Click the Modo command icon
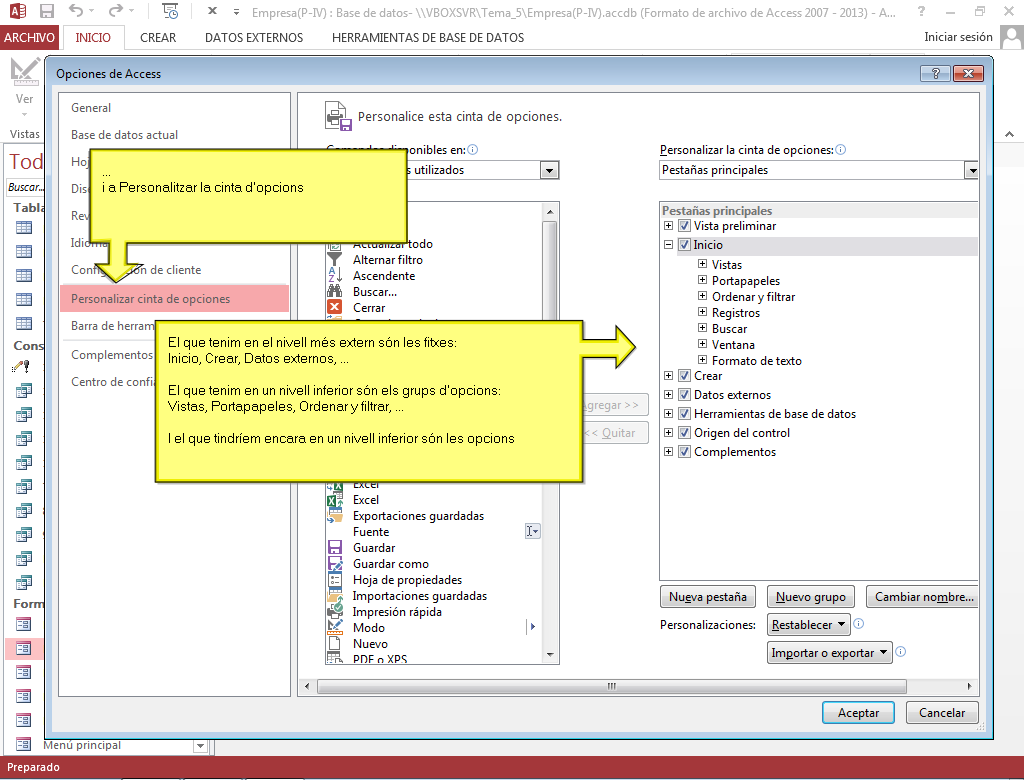This screenshot has height=780, width=1024. [334, 627]
